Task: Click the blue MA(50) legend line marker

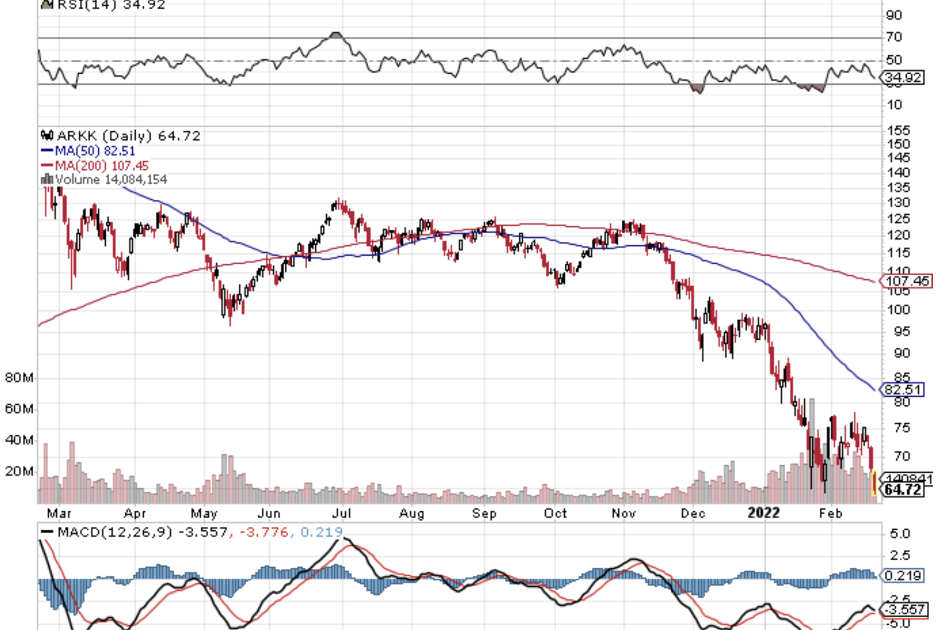Action: tap(46, 150)
